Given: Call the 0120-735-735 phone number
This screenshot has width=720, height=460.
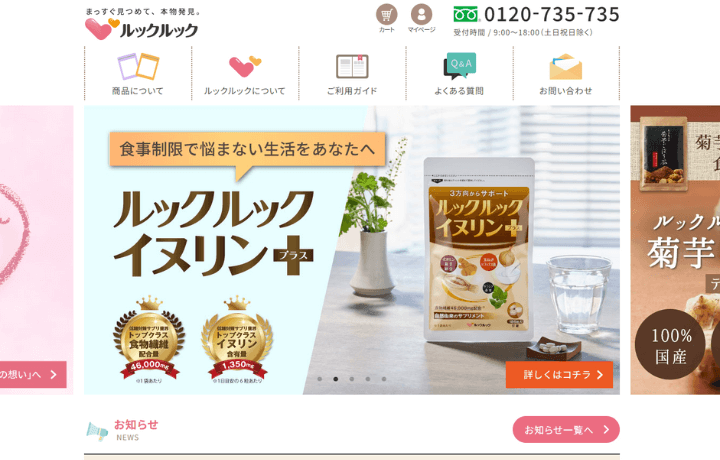Looking at the screenshot, I should pos(551,15).
